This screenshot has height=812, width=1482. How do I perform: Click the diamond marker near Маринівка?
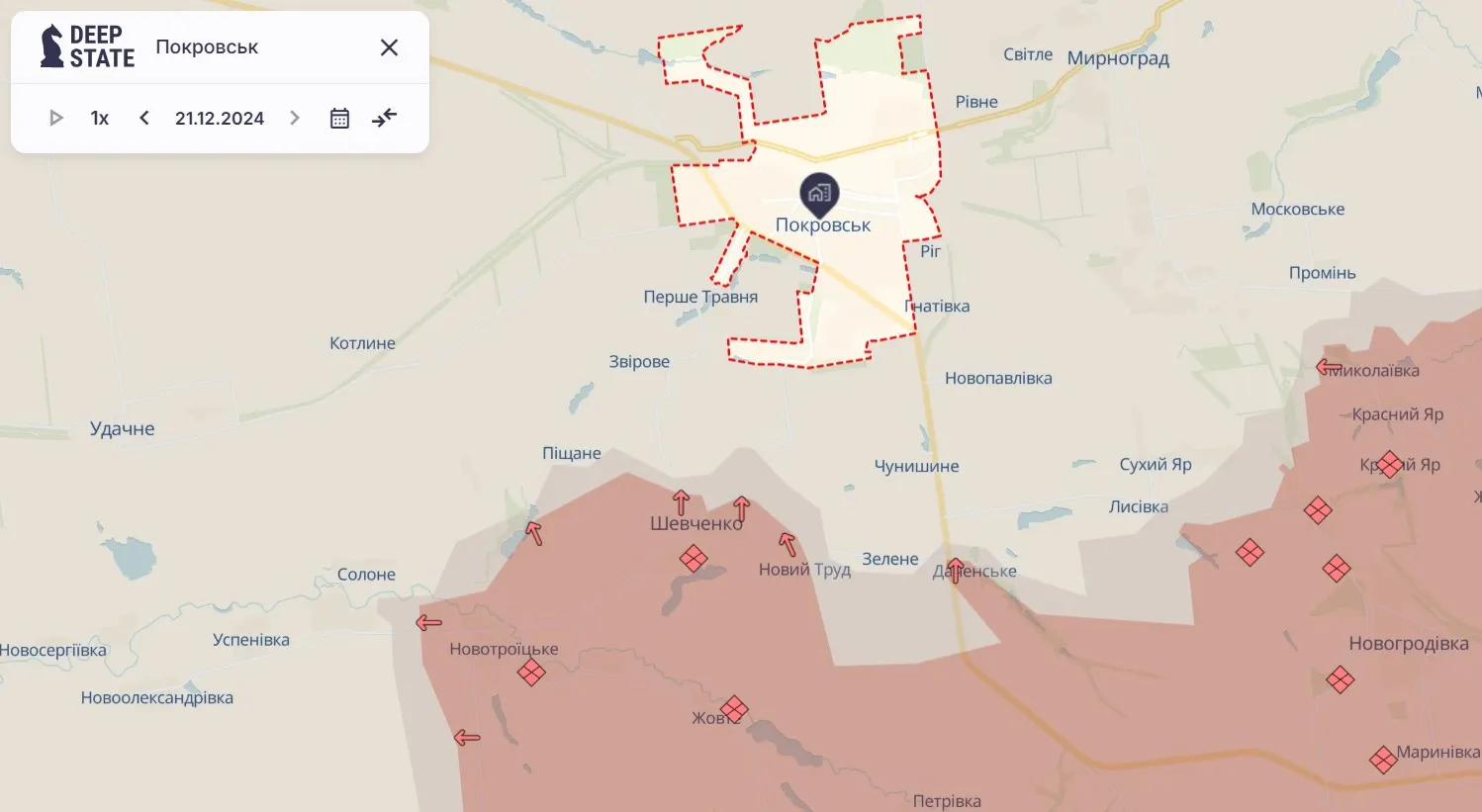1383,760
